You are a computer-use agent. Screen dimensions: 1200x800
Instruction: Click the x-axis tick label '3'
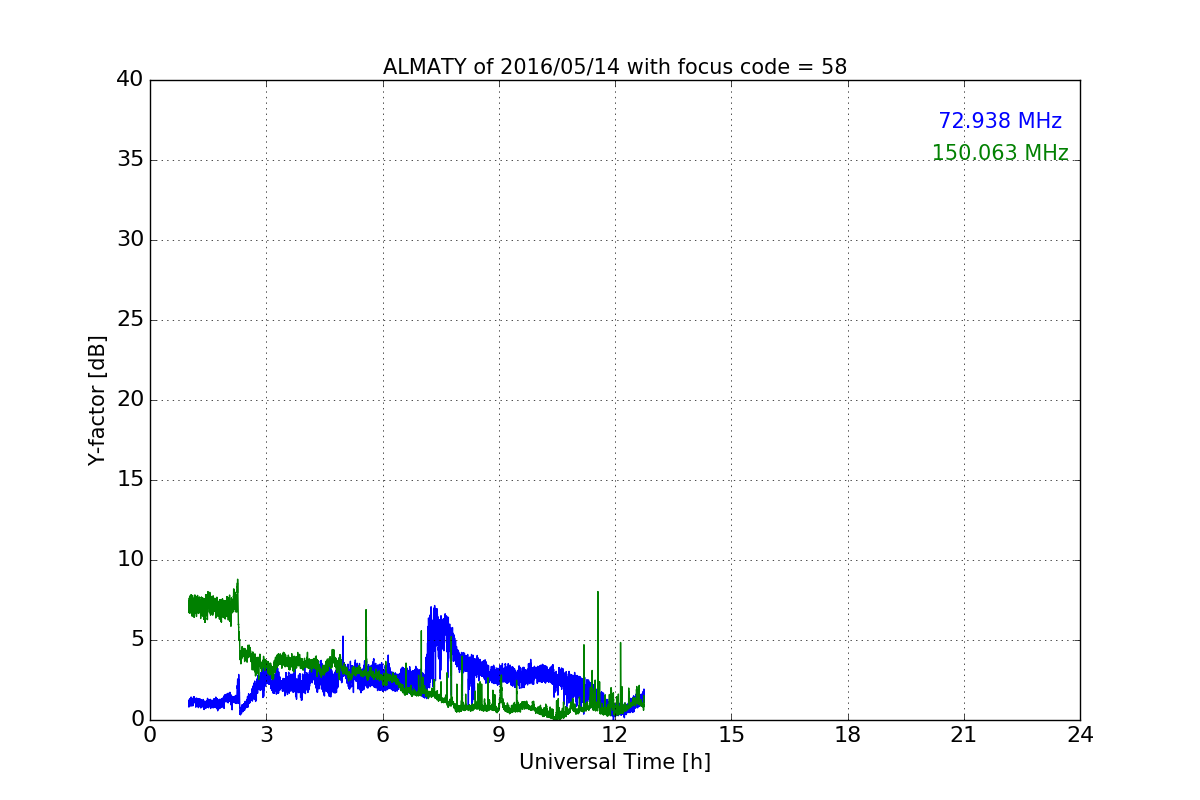266,734
